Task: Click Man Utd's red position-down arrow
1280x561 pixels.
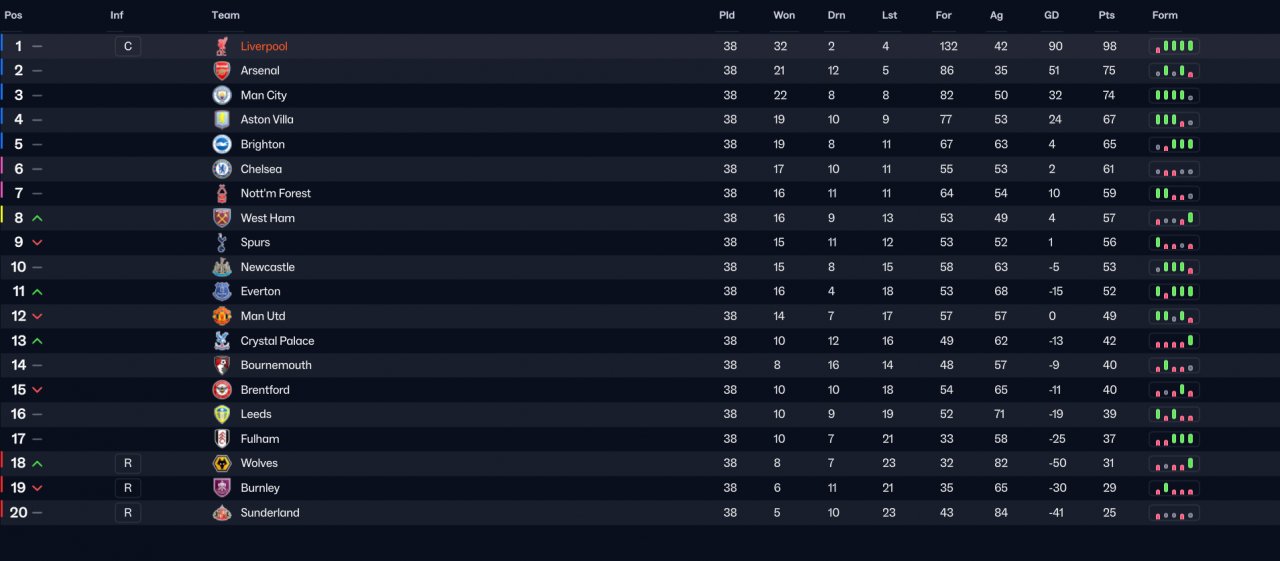Action: click(37, 316)
